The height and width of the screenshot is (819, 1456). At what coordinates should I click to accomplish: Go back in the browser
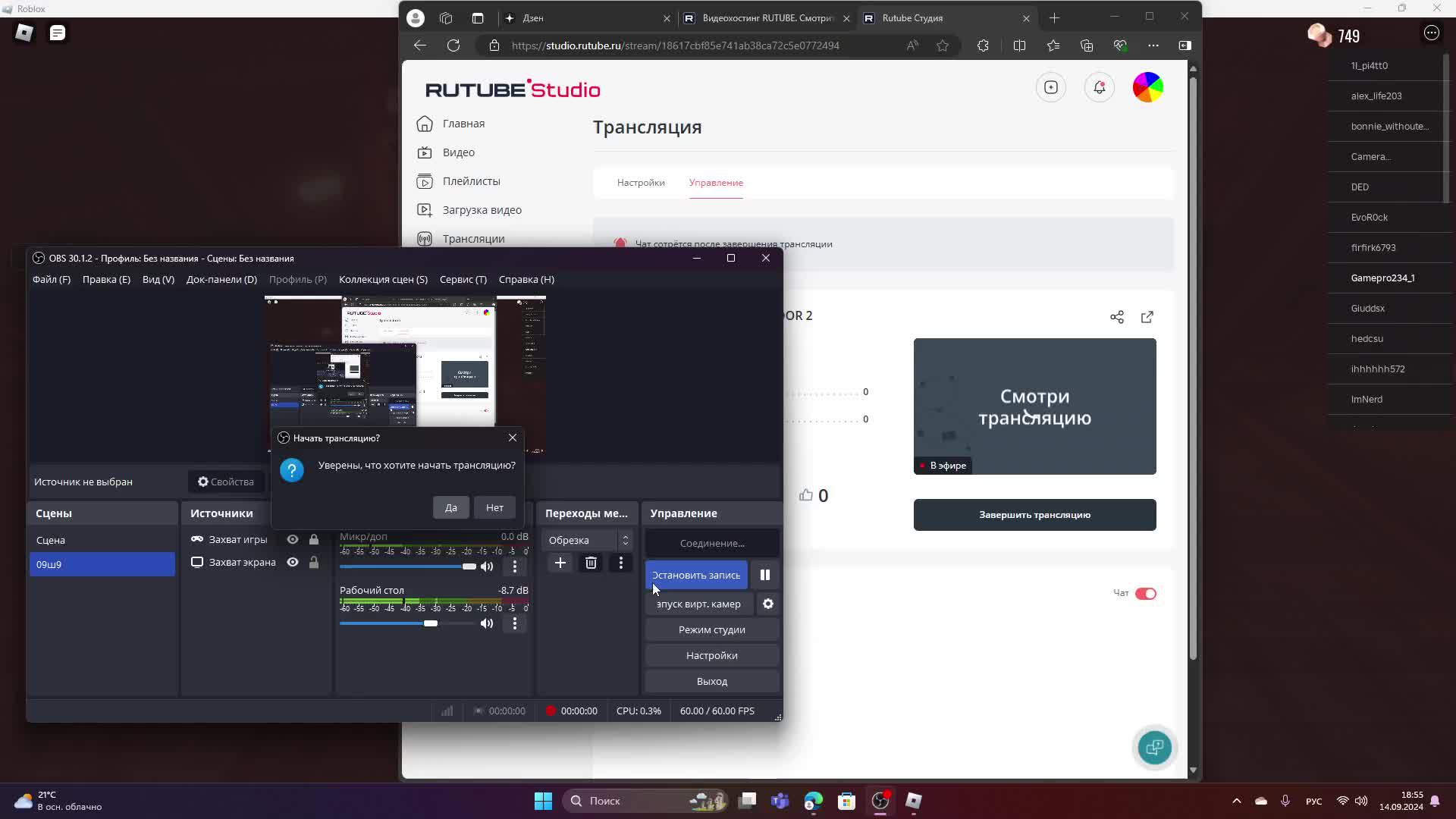(420, 45)
